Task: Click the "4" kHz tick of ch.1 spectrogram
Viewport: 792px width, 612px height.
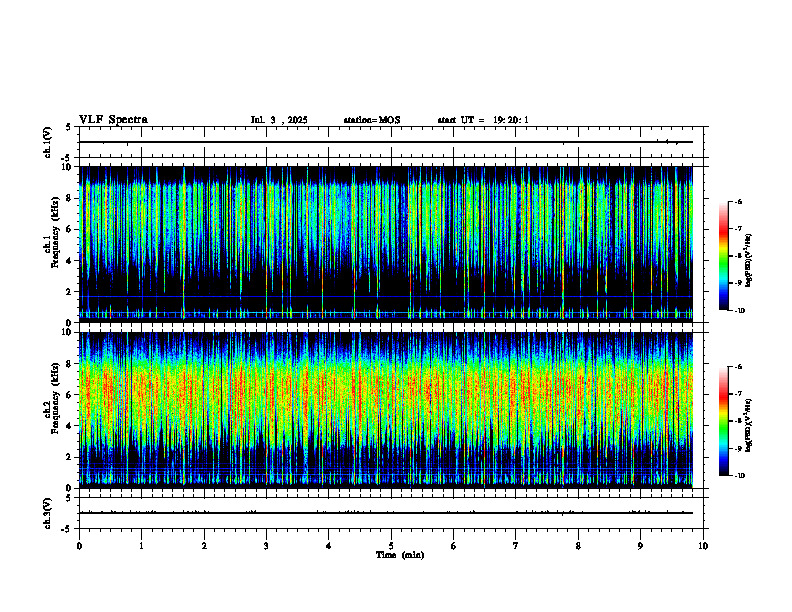Action: [x=70, y=261]
